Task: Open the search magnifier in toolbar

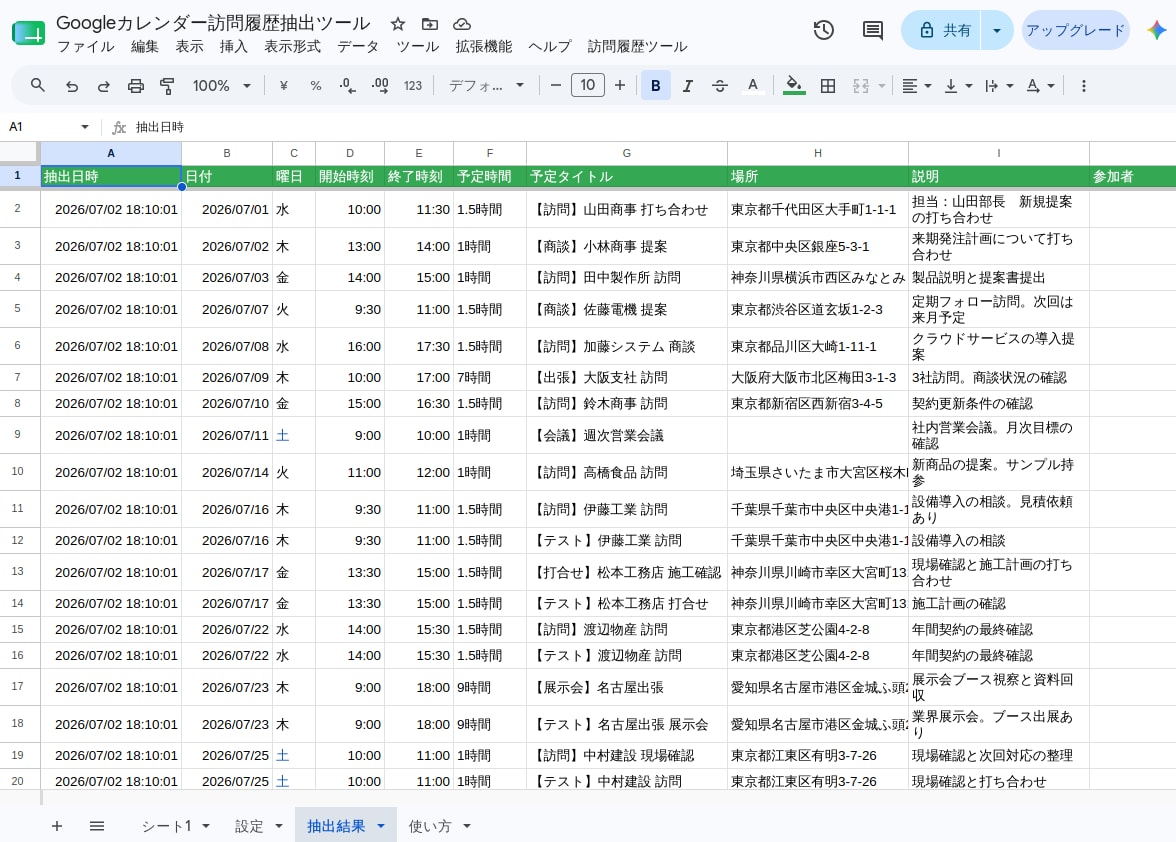Action: [38, 85]
